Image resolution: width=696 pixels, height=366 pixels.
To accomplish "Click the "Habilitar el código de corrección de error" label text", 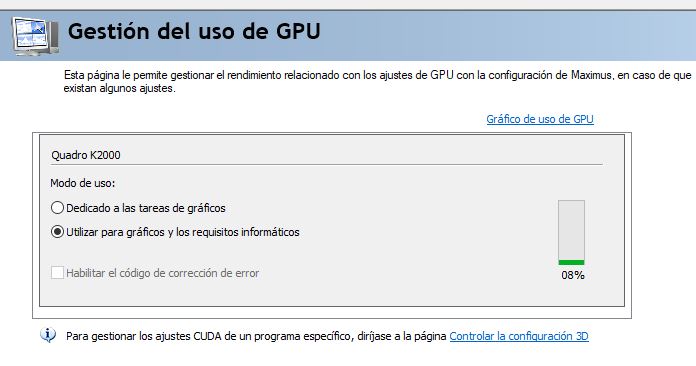I will [x=162, y=273].
